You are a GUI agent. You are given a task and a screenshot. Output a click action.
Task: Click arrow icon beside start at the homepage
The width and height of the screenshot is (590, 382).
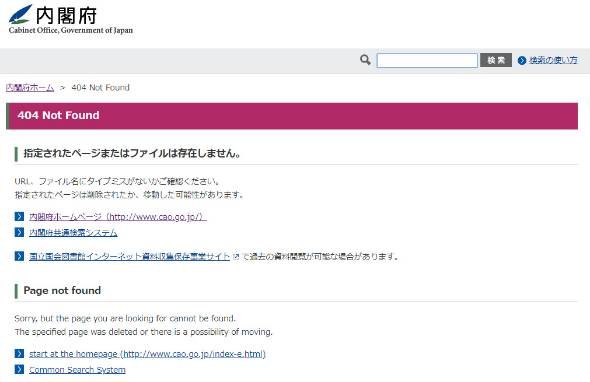tap(19, 353)
